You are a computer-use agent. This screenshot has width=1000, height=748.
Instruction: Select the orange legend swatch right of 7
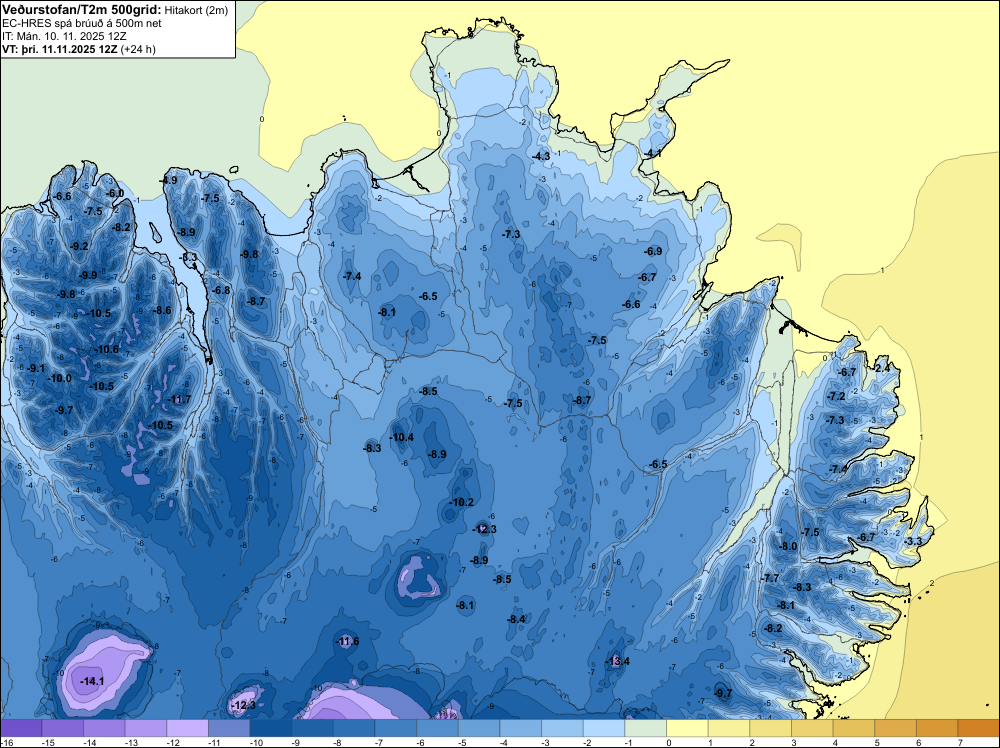tap(979, 728)
